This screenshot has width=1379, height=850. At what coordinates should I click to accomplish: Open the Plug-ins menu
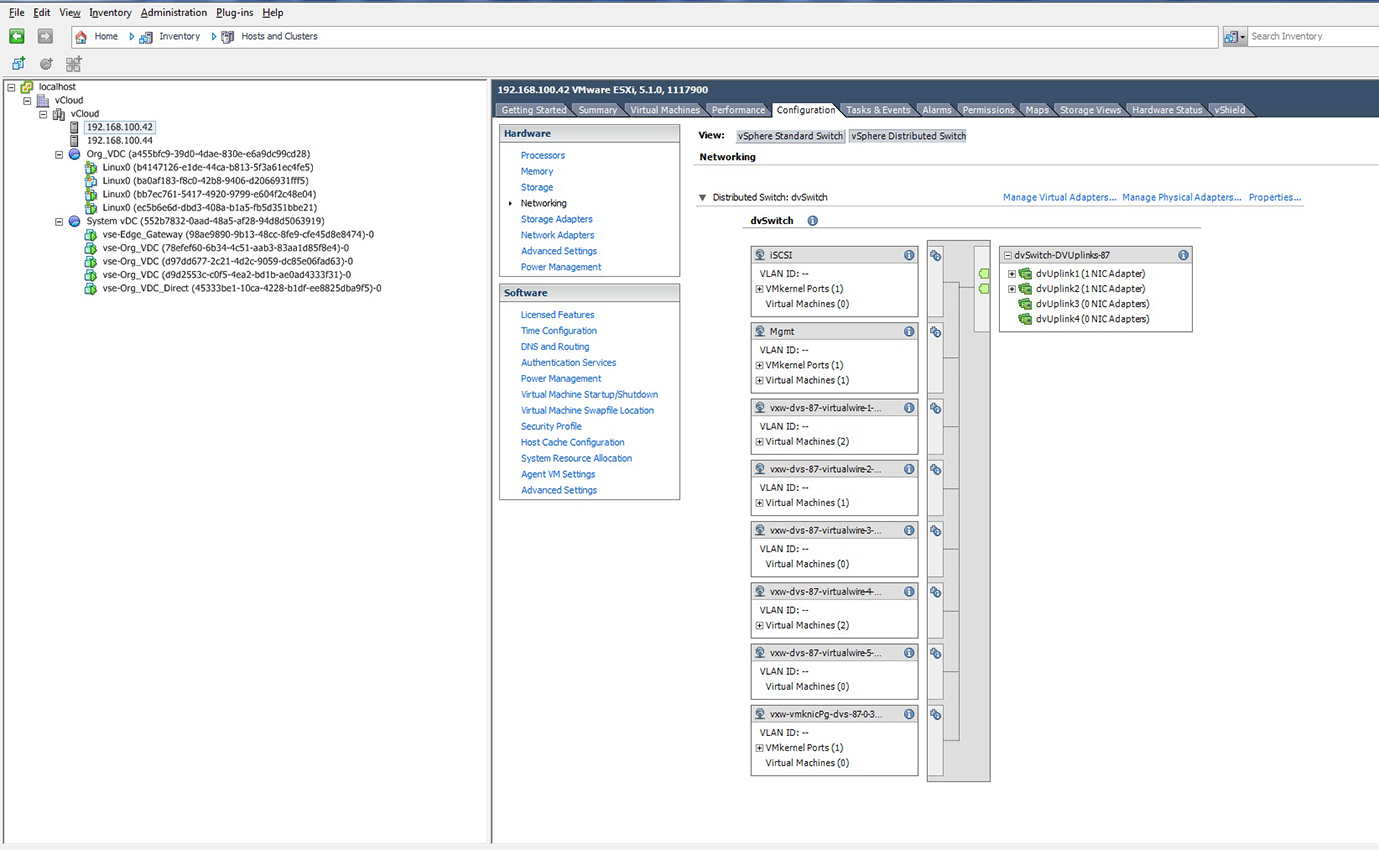[235, 13]
